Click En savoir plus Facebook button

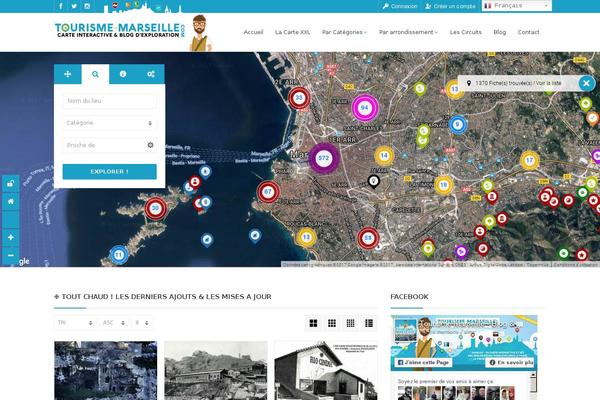click(511, 362)
